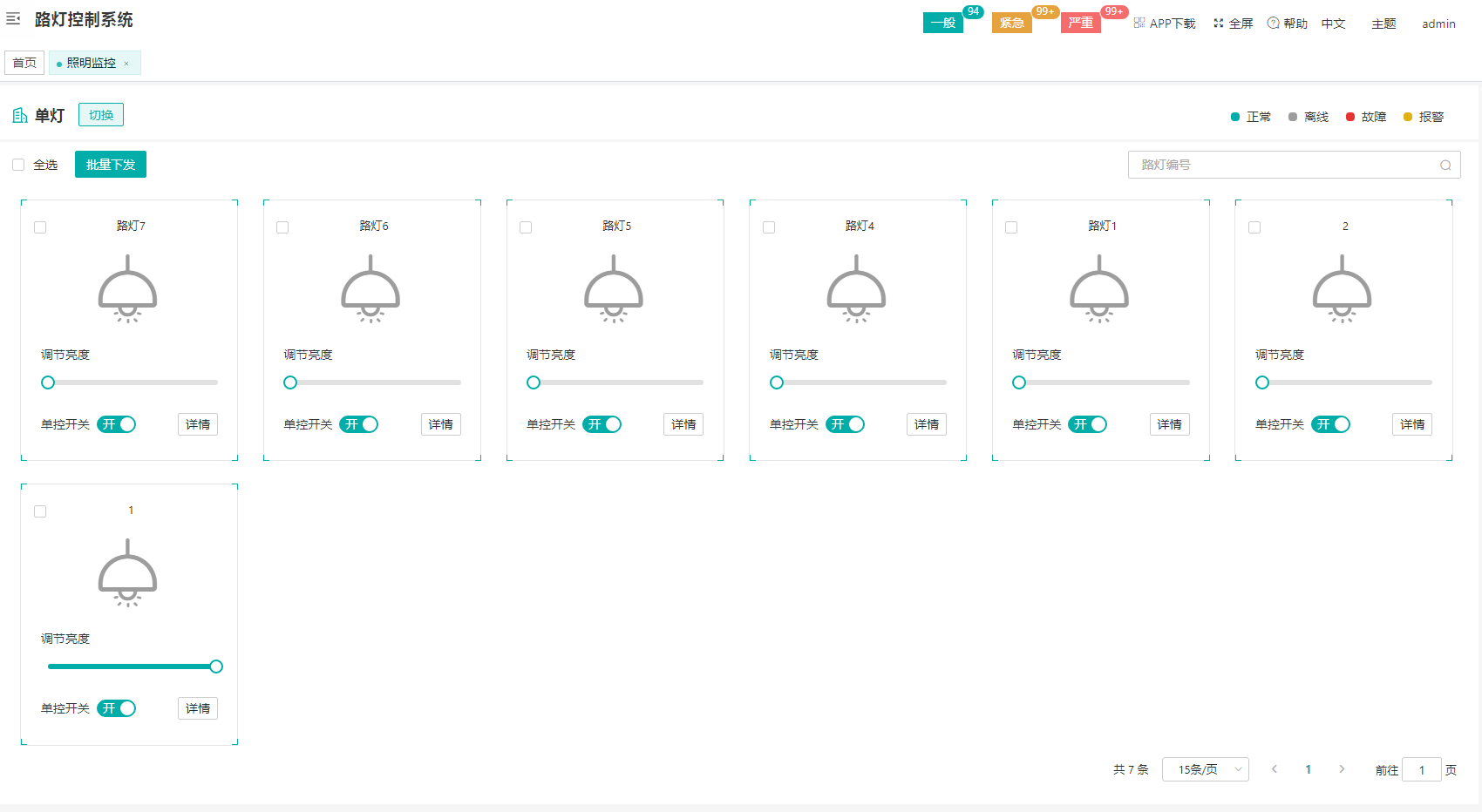This screenshot has width=1482, height=812.
Task: Open 详情 for 路灯1
Action: tap(1170, 424)
